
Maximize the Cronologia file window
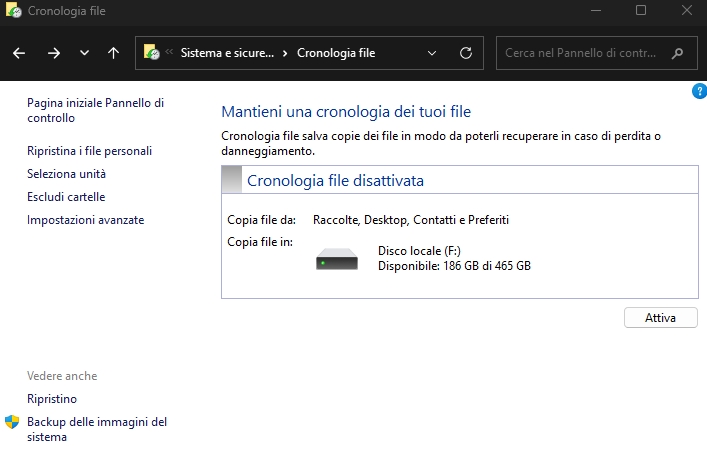(x=641, y=10)
